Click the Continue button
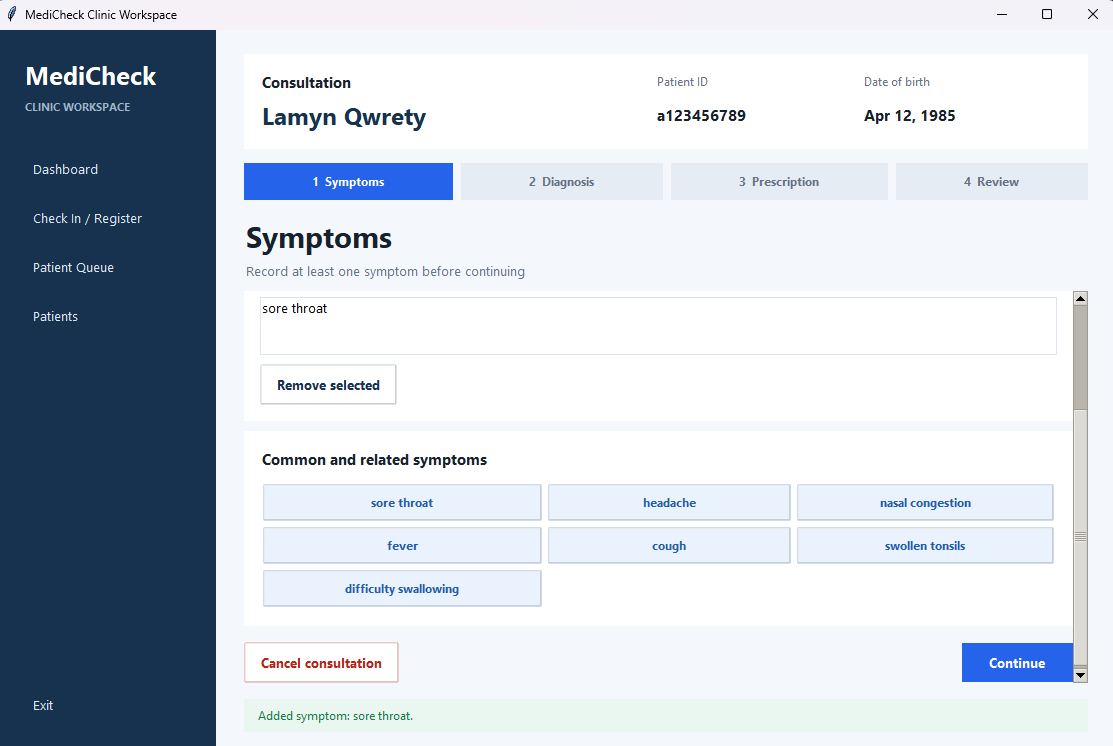Image resolution: width=1113 pixels, height=746 pixels. click(1016, 663)
